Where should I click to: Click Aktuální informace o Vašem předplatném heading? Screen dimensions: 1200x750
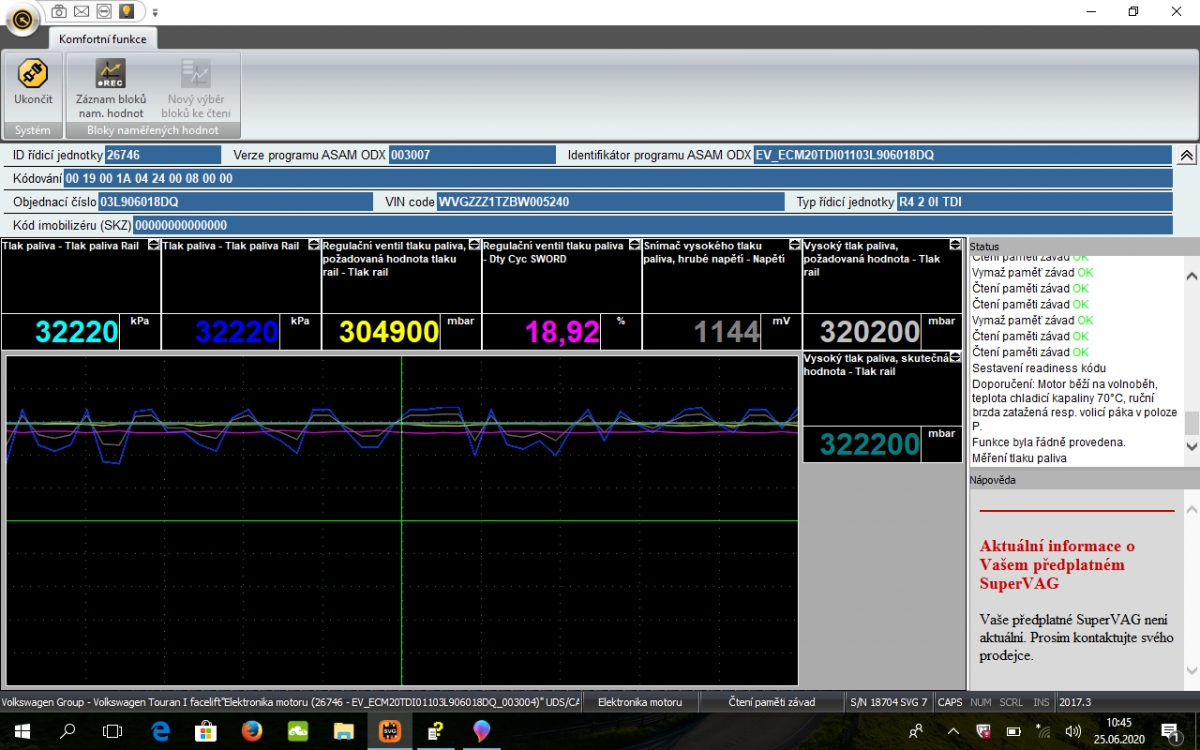(x=1057, y=564)
